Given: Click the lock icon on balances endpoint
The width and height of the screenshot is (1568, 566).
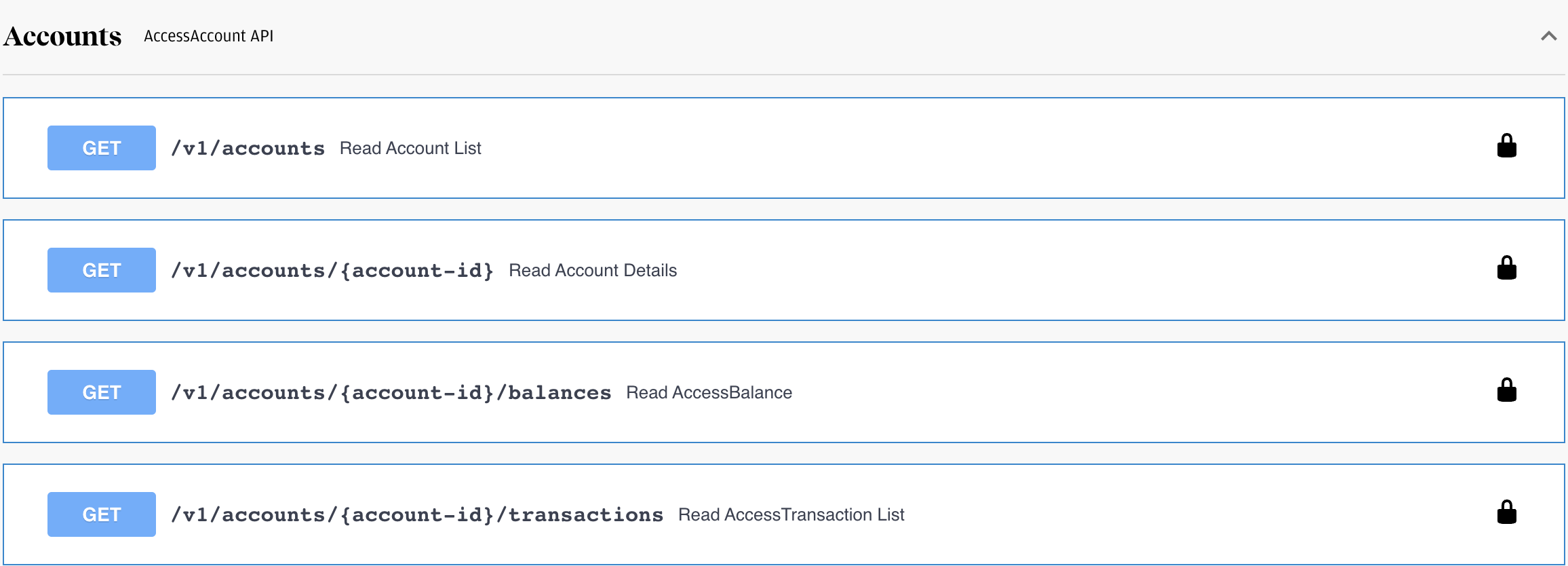Looking at the screenshot, I should [1506, 390].
